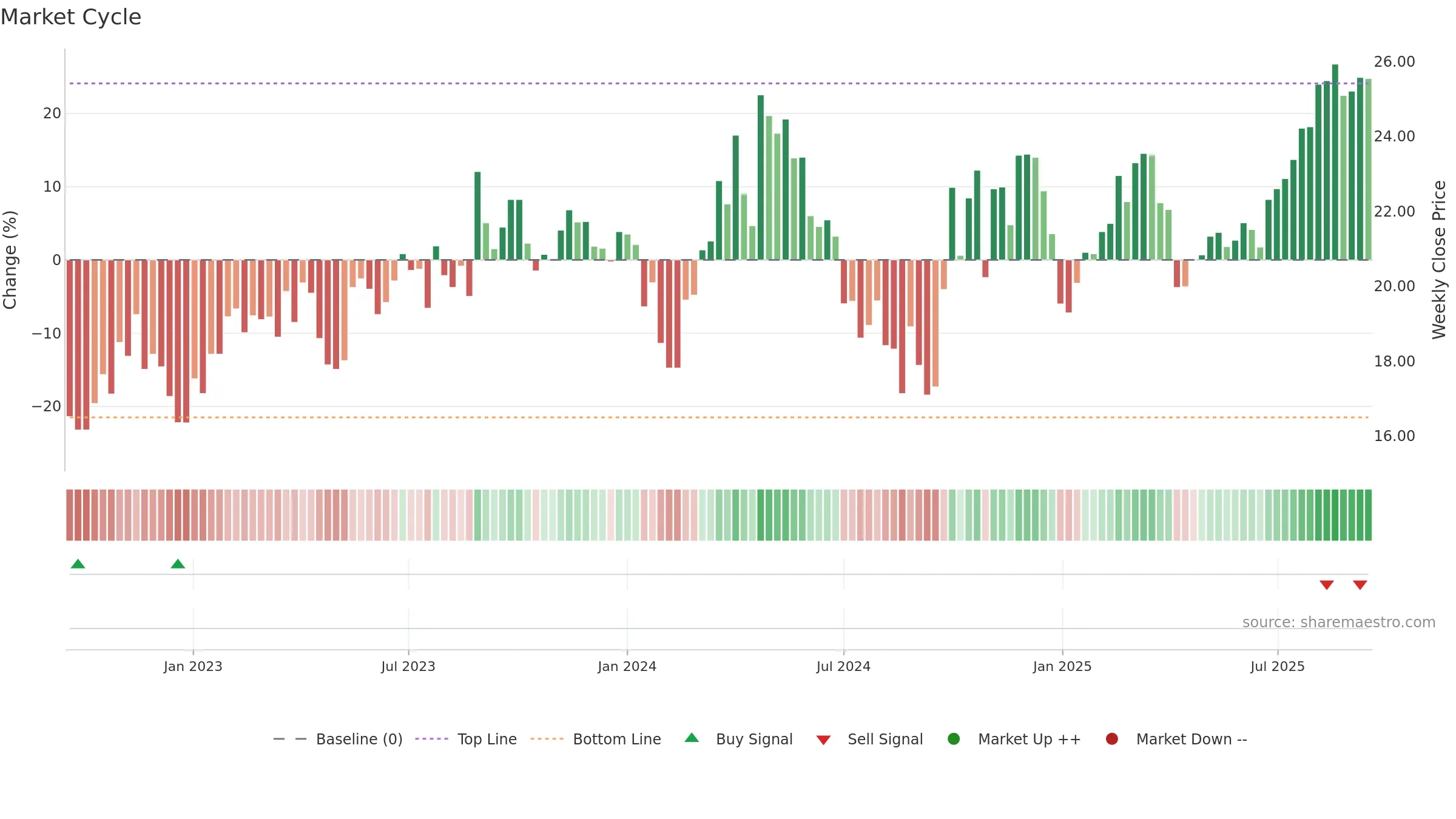This screenshot has height=819, width=1456.
Task: Click the Market Up ++ green dot
Action: pos(954,739)
